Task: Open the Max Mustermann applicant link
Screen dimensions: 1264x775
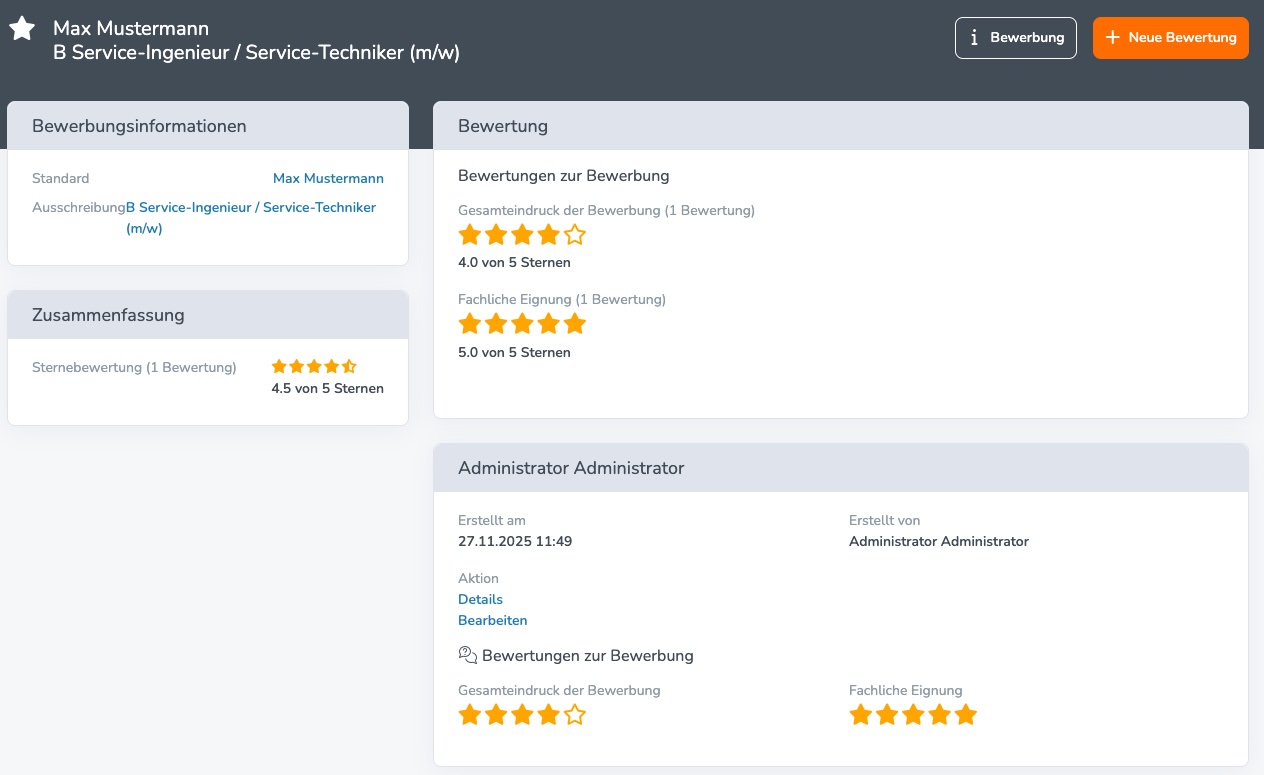Action: (x=328, y=178)
